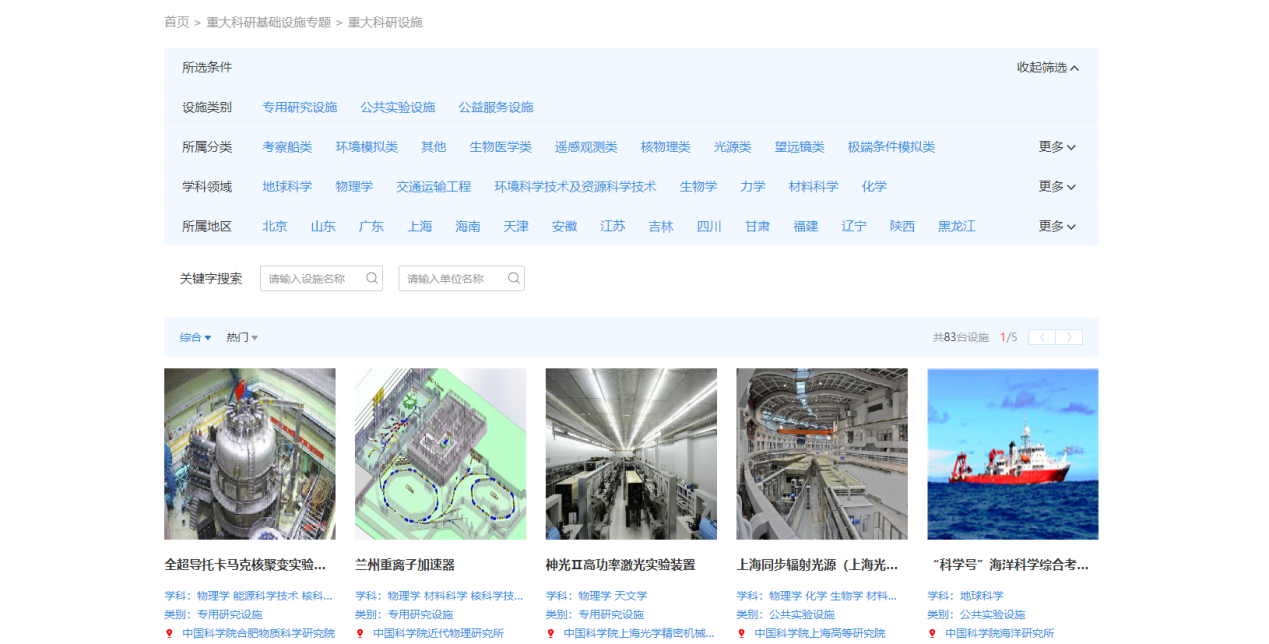1269x644 pixels.
Task: Filter region by 福建
Action: point(806,227)
